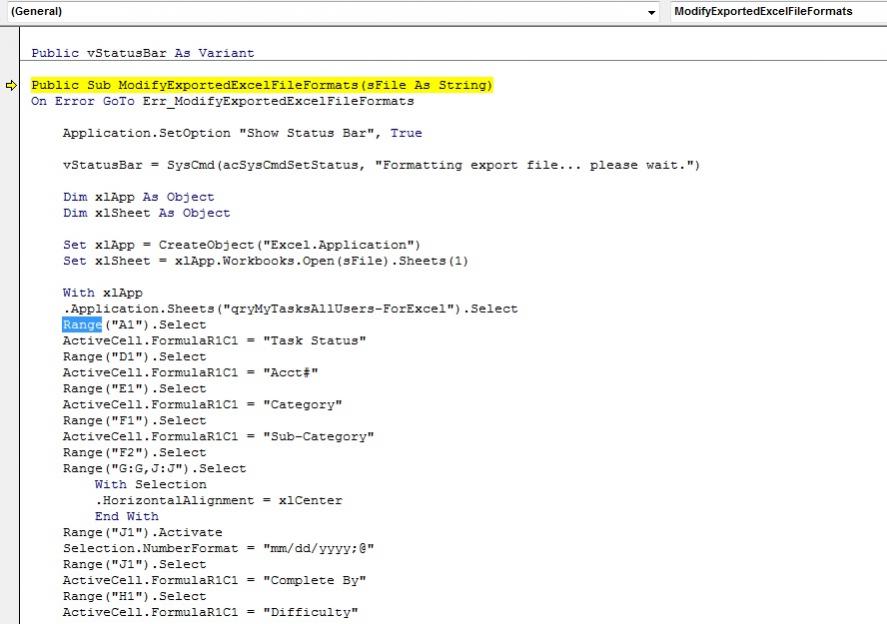Click the ActiveCell.FormulaR1C1 = "Task Status" line
The height and width of the screenshot is (624, 887).
[214, 341]
